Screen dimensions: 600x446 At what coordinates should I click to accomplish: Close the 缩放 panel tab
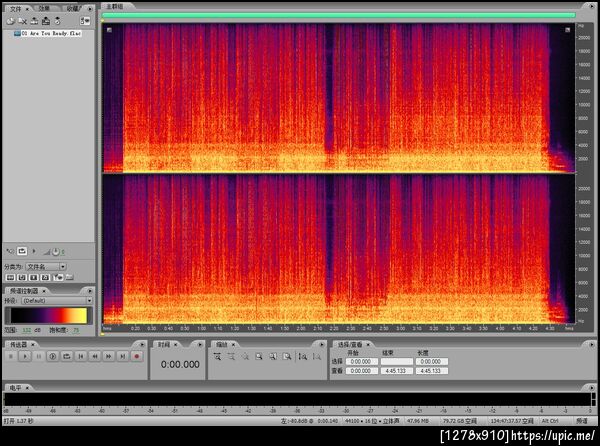233,345
